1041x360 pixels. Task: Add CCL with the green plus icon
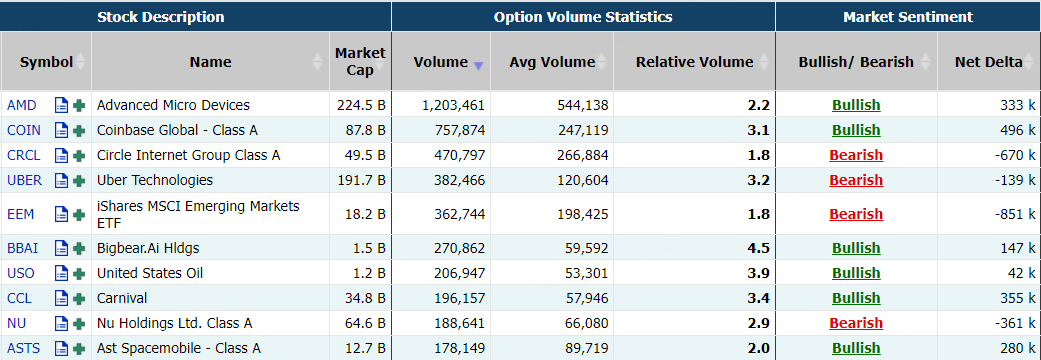point(80,298)
